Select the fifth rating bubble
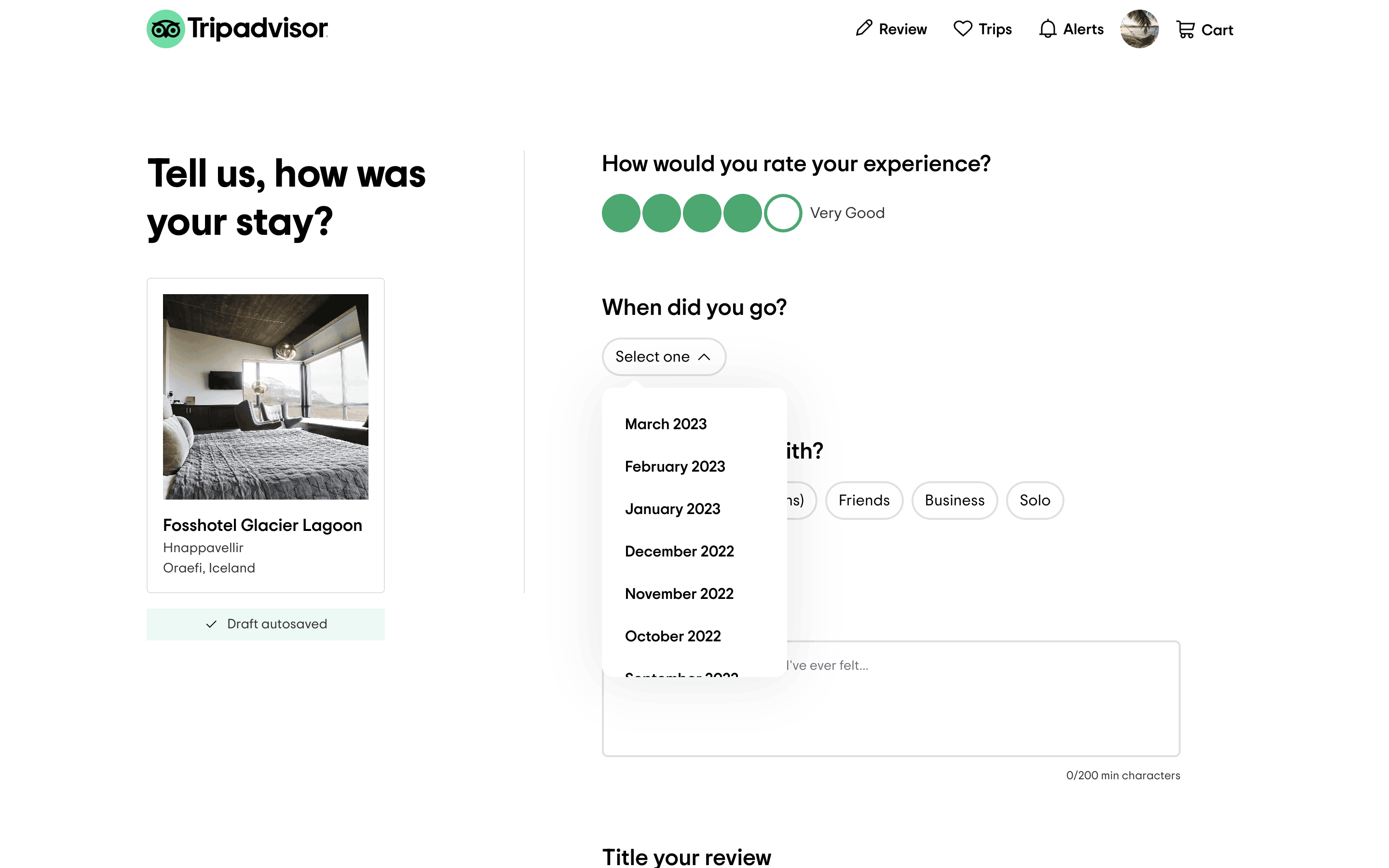 pos(783,213)
